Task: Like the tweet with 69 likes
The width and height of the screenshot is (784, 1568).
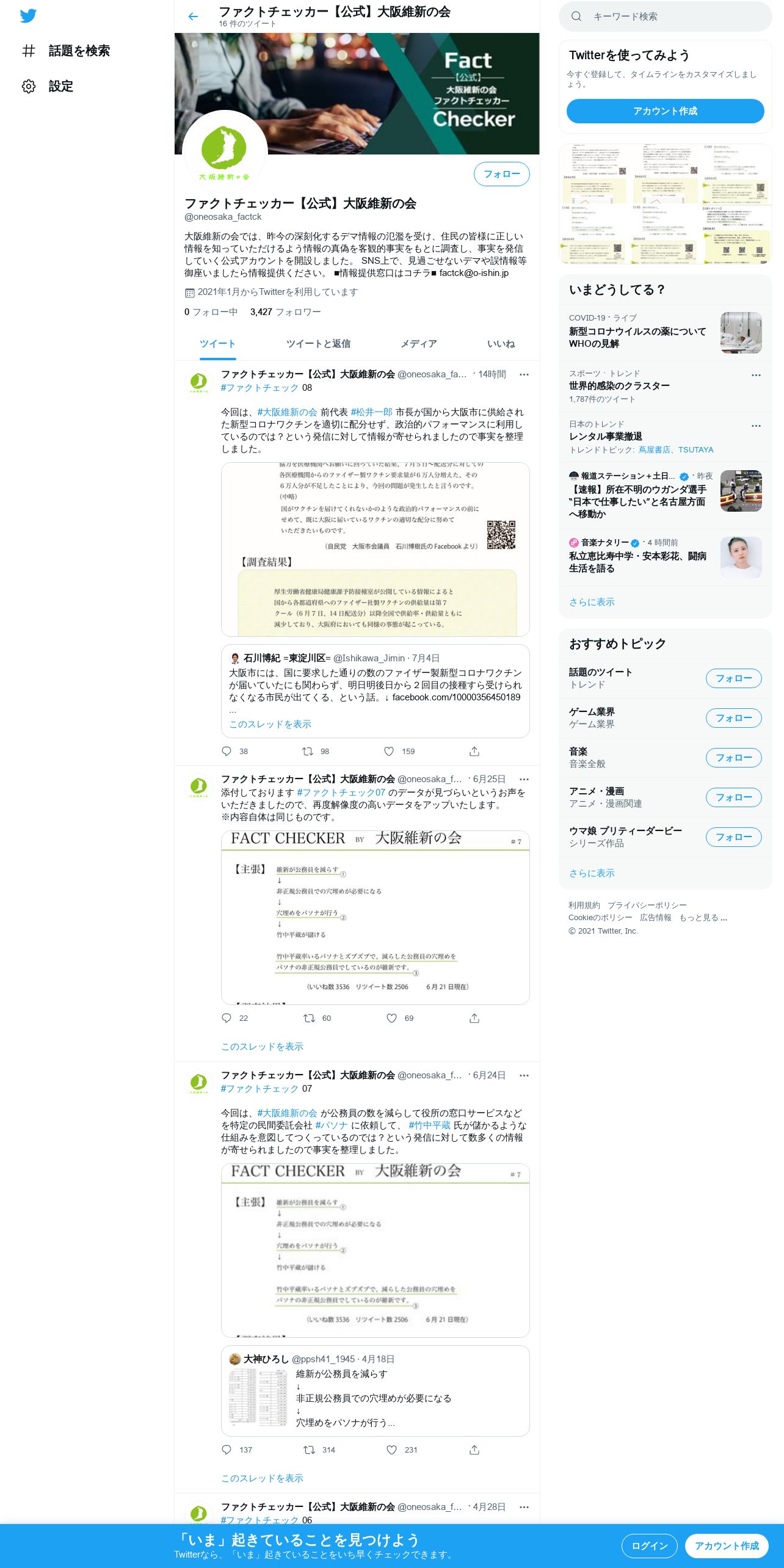Action: (x=391, y=1018)
